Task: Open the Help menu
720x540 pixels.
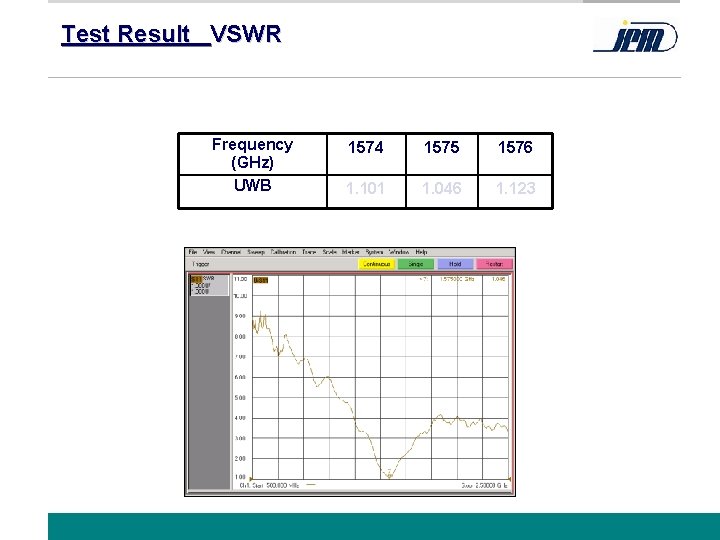Action: [x=421, y=252]
